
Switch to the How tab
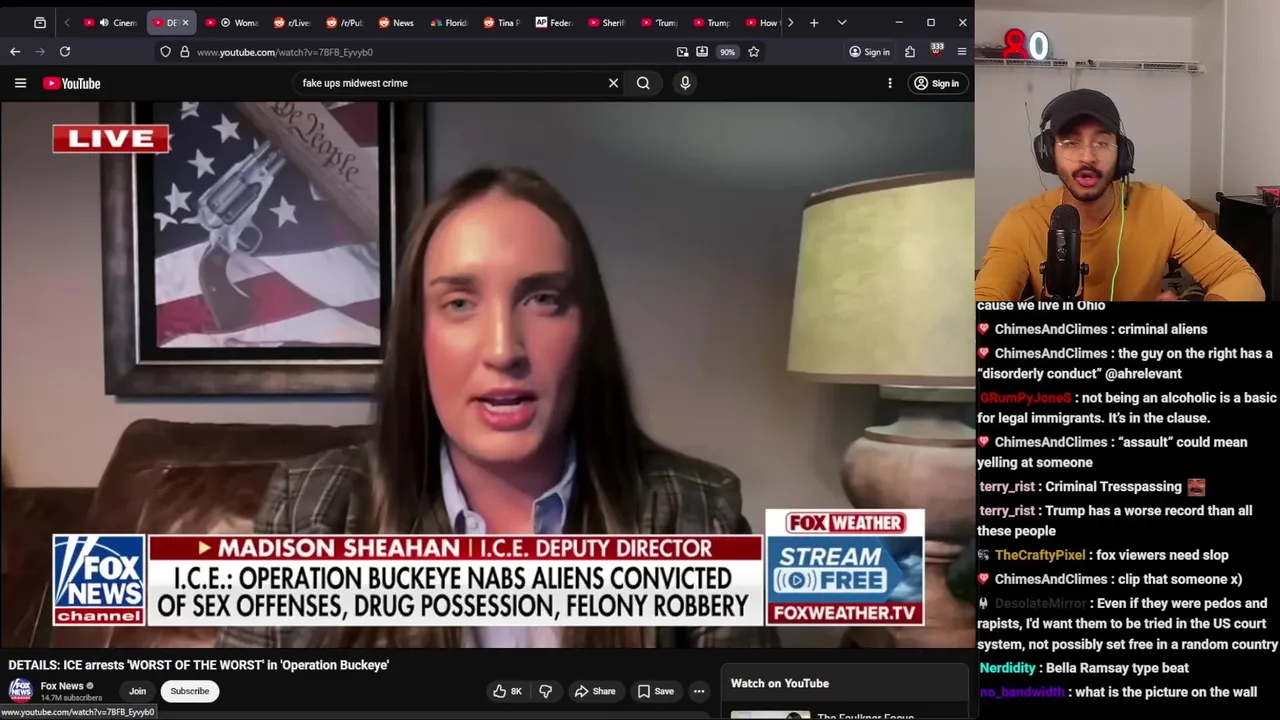point(762,22)
